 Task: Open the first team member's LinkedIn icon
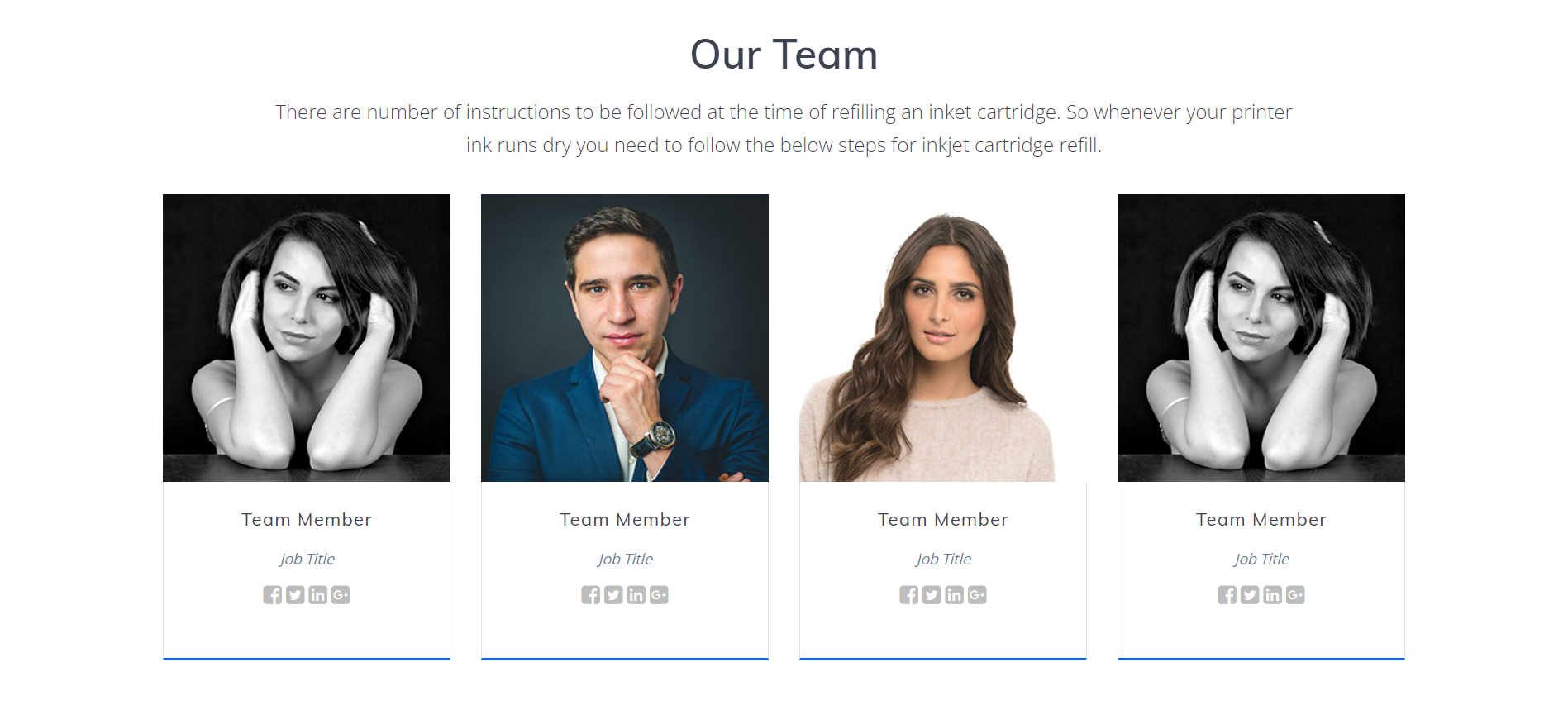[x=318, y=595]
